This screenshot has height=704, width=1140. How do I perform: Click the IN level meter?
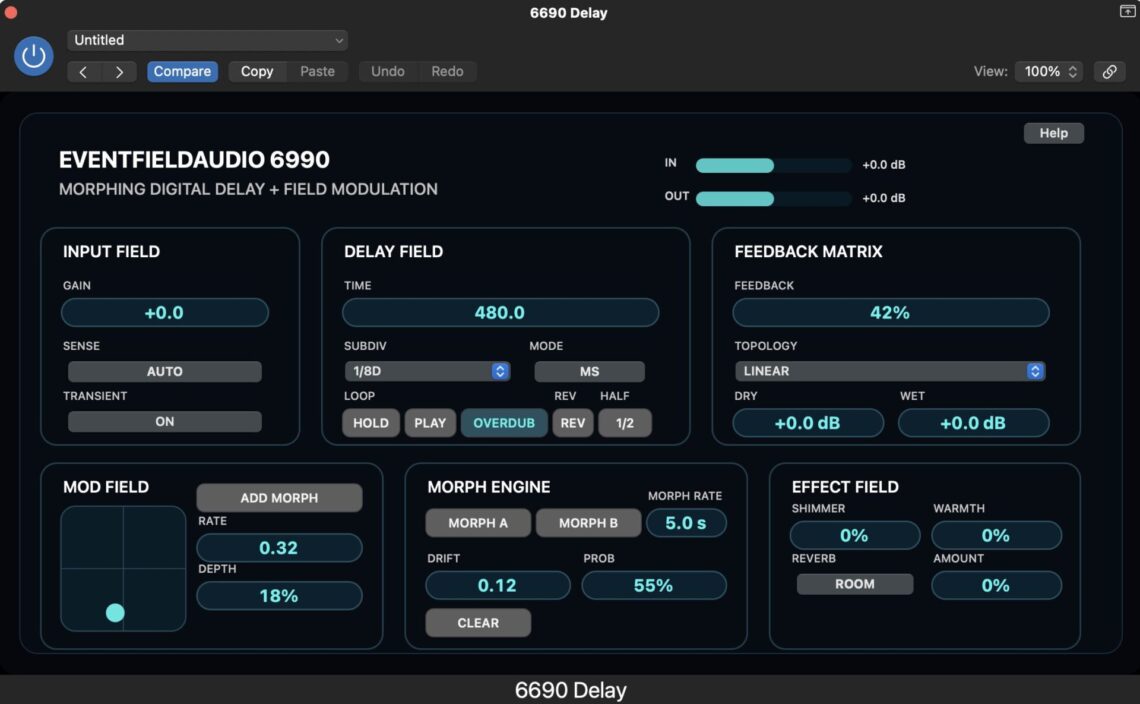[x=772, y=164]
